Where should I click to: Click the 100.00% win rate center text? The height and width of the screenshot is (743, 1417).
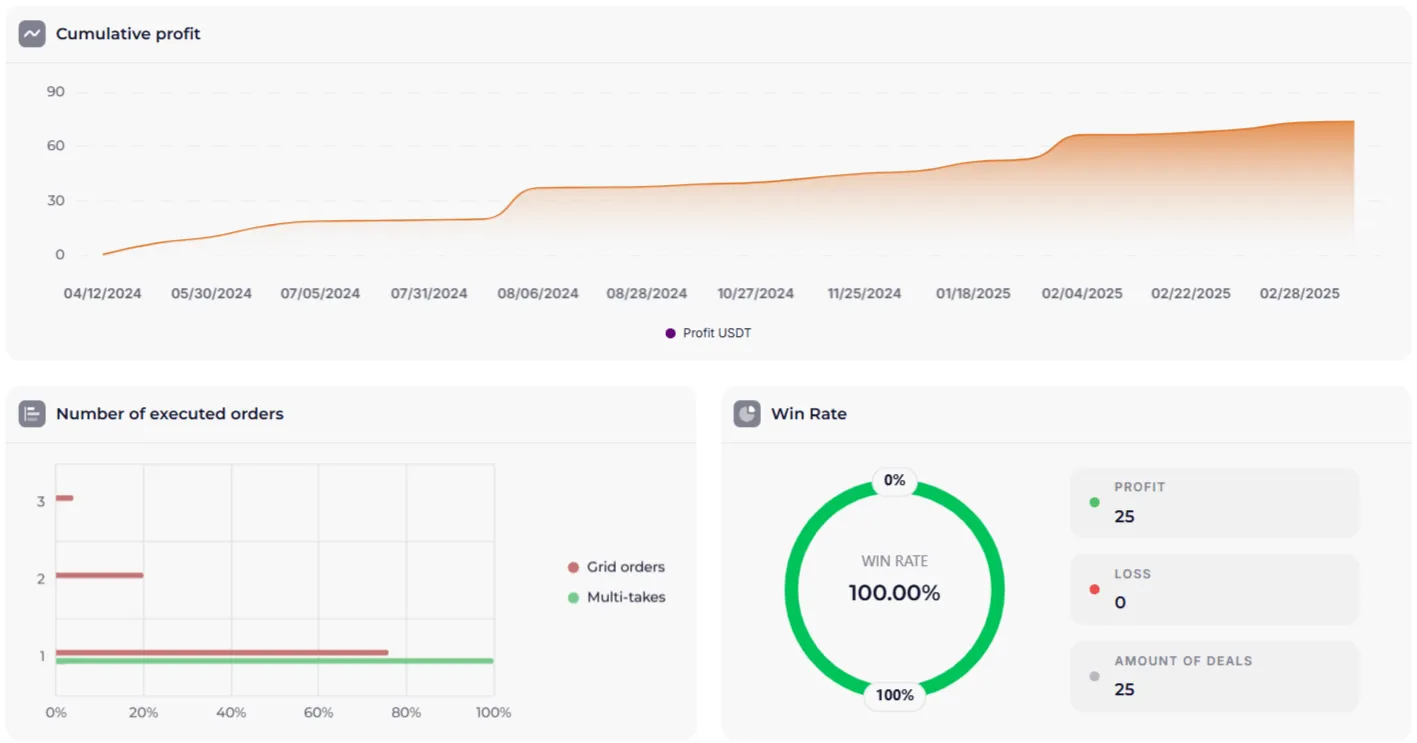(x=894, y=593)
